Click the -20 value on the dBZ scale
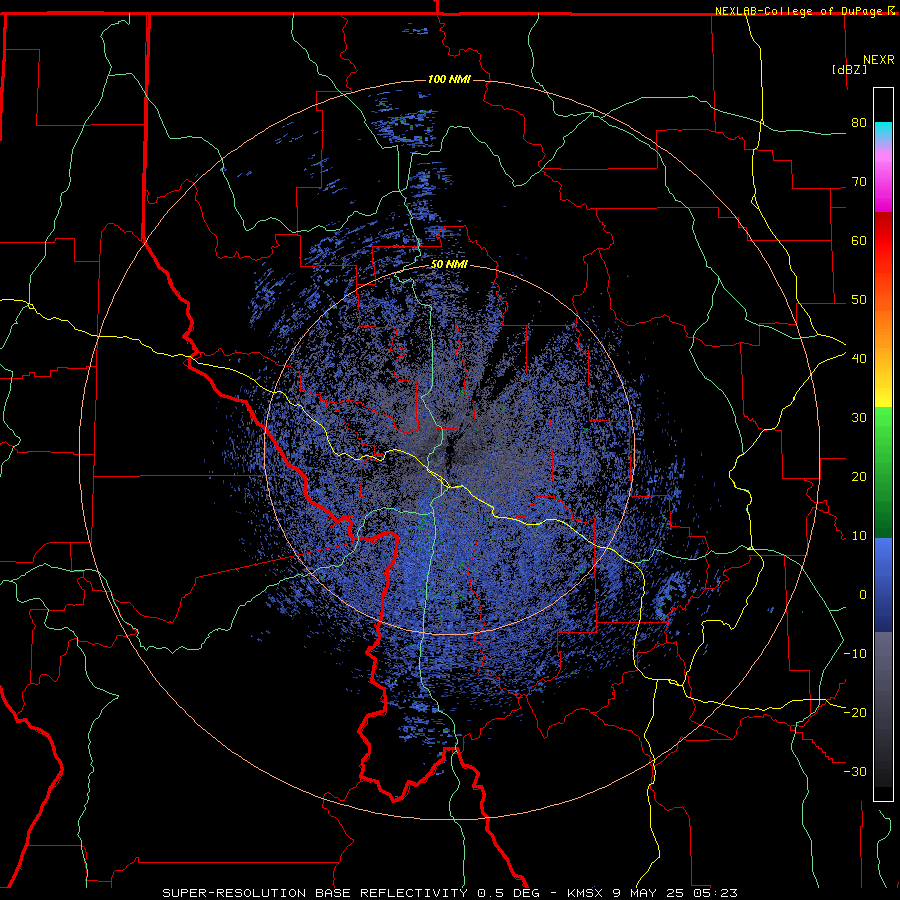Image resolution: width=900 pixels, height=900 pixels. 855,713
